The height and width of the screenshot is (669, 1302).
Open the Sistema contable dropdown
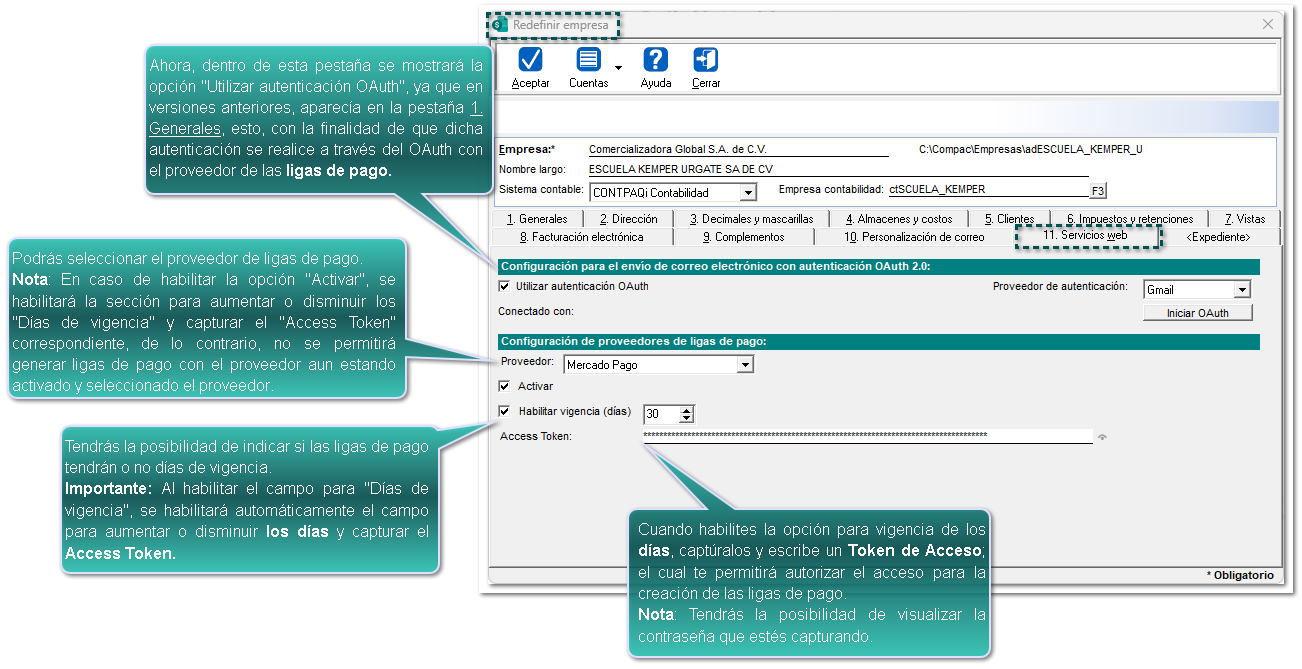(747, 192)
